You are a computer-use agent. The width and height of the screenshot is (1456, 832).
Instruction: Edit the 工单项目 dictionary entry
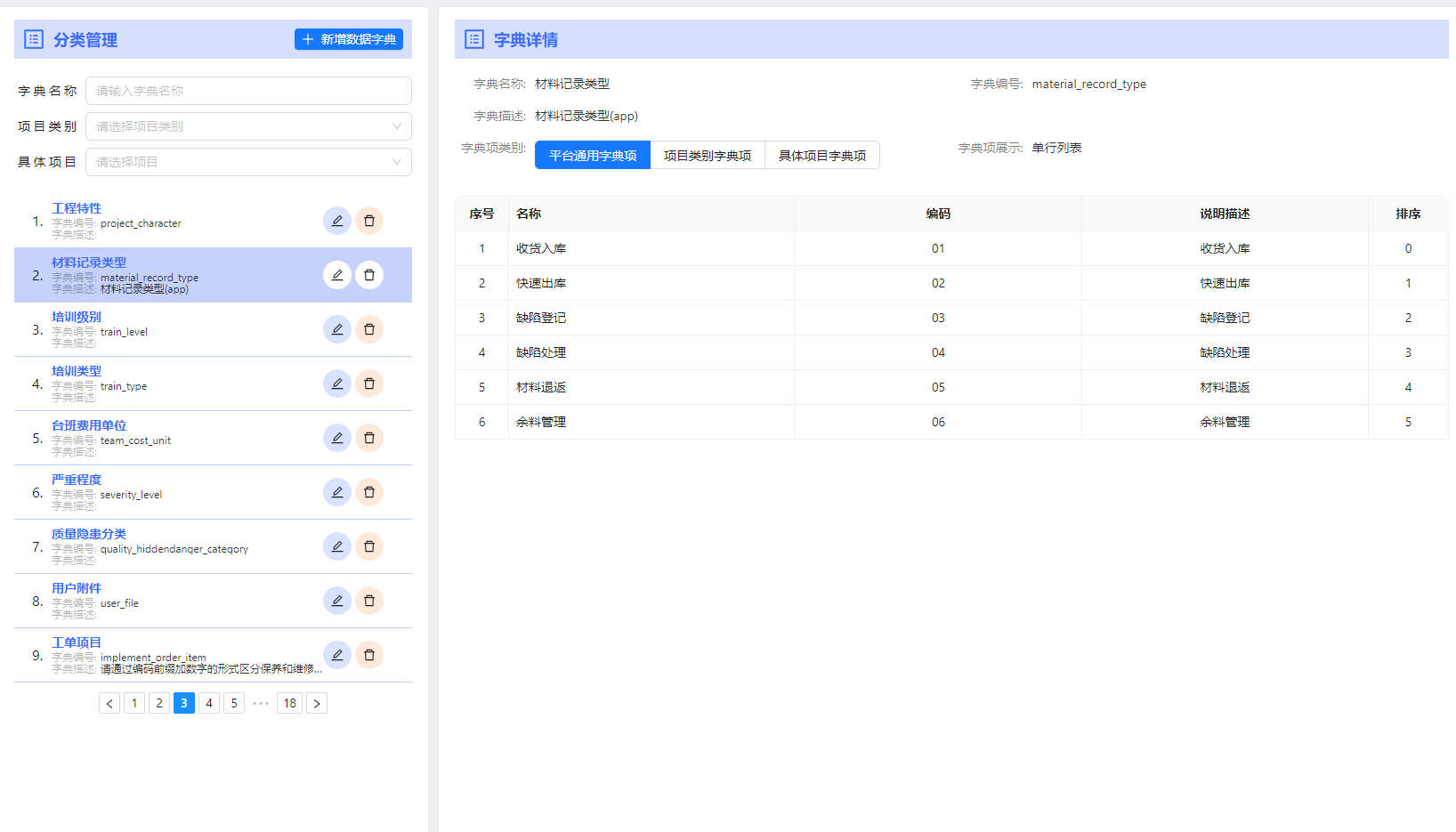(x=337, y=655)
